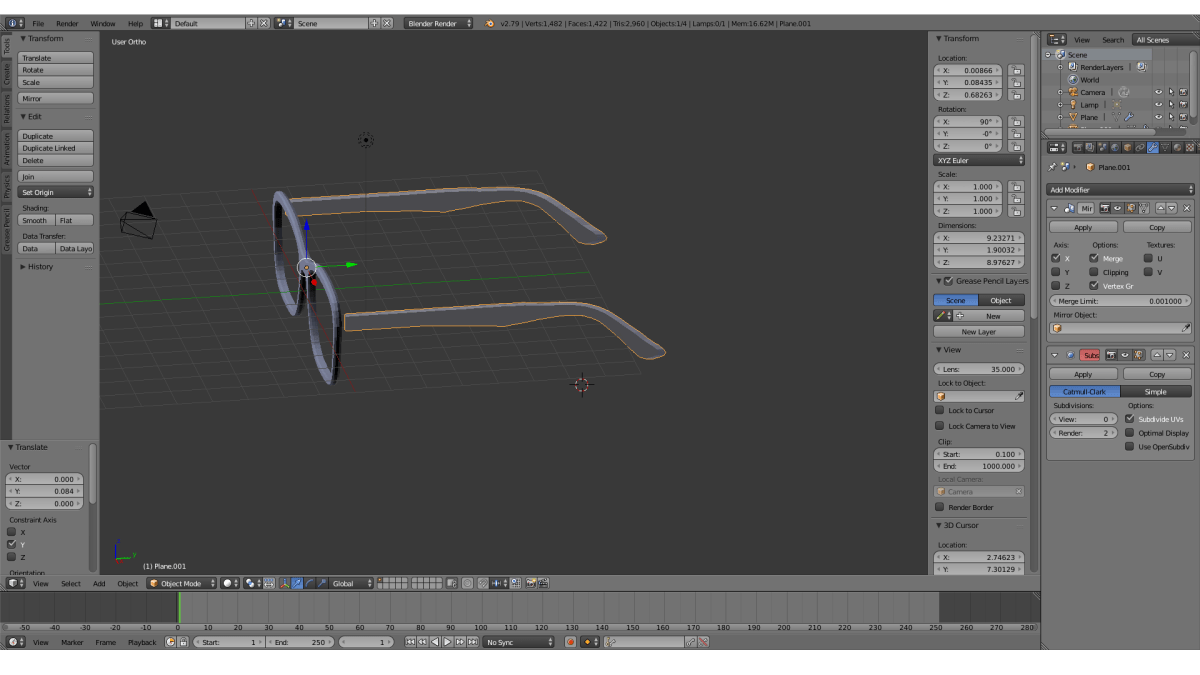Check the Lock Camera to View option
This screenshot has height=675, width=1200.
pos(940,426)
